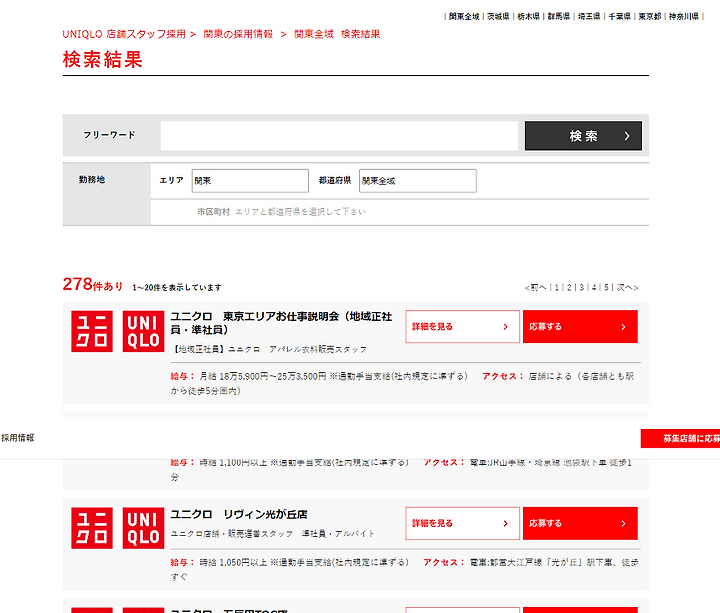Go to results page 1
The height and width of the screenshot is (613, 720).
coord(557,287)
